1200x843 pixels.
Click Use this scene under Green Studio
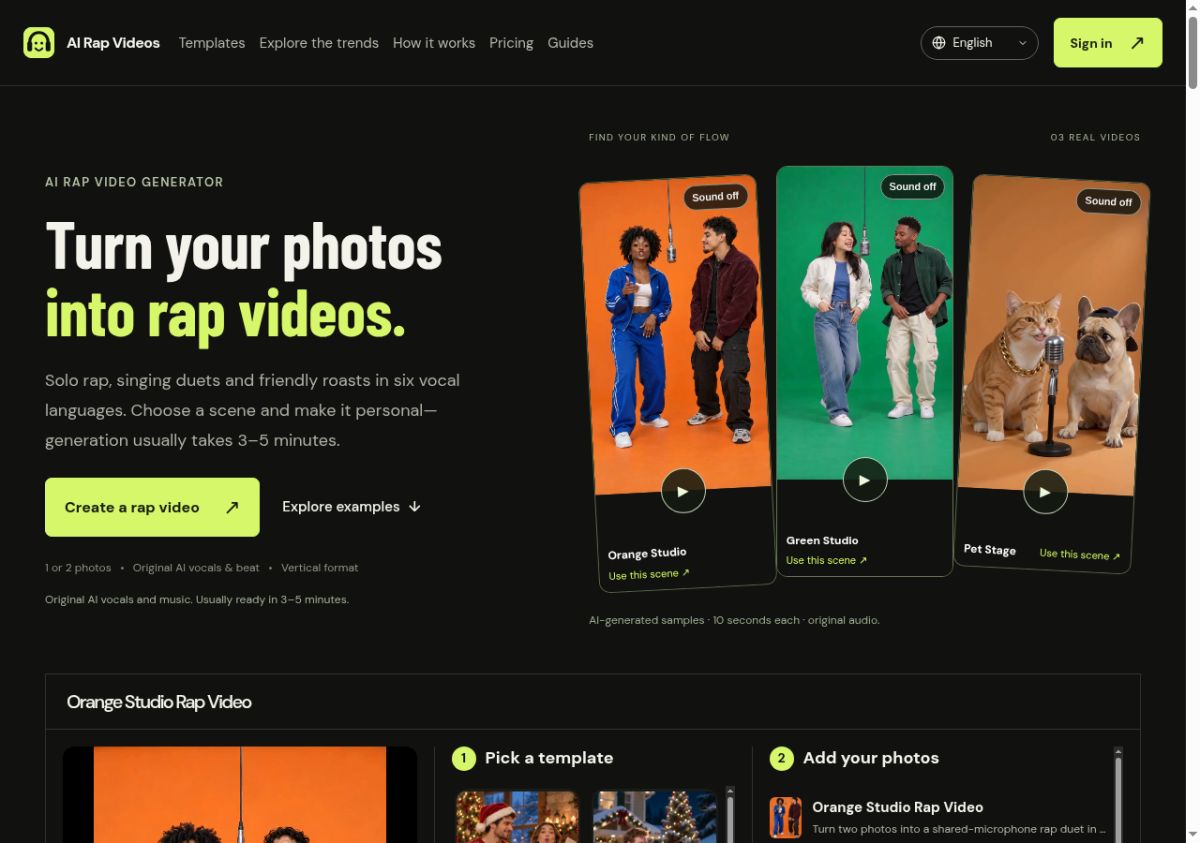(x=826, y=560)
